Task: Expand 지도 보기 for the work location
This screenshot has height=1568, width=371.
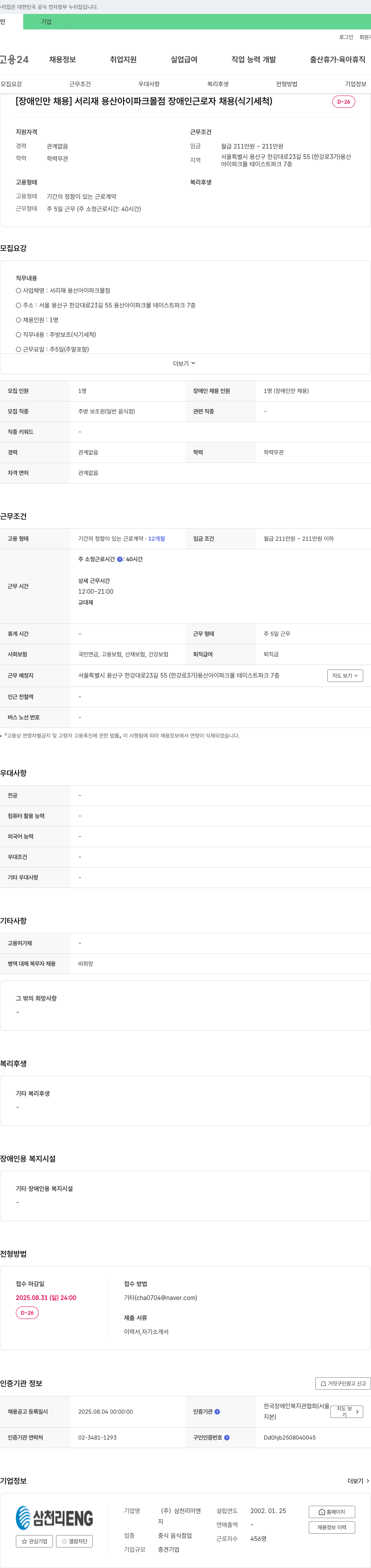Action: pyautogui.click(x=345, y=676)
